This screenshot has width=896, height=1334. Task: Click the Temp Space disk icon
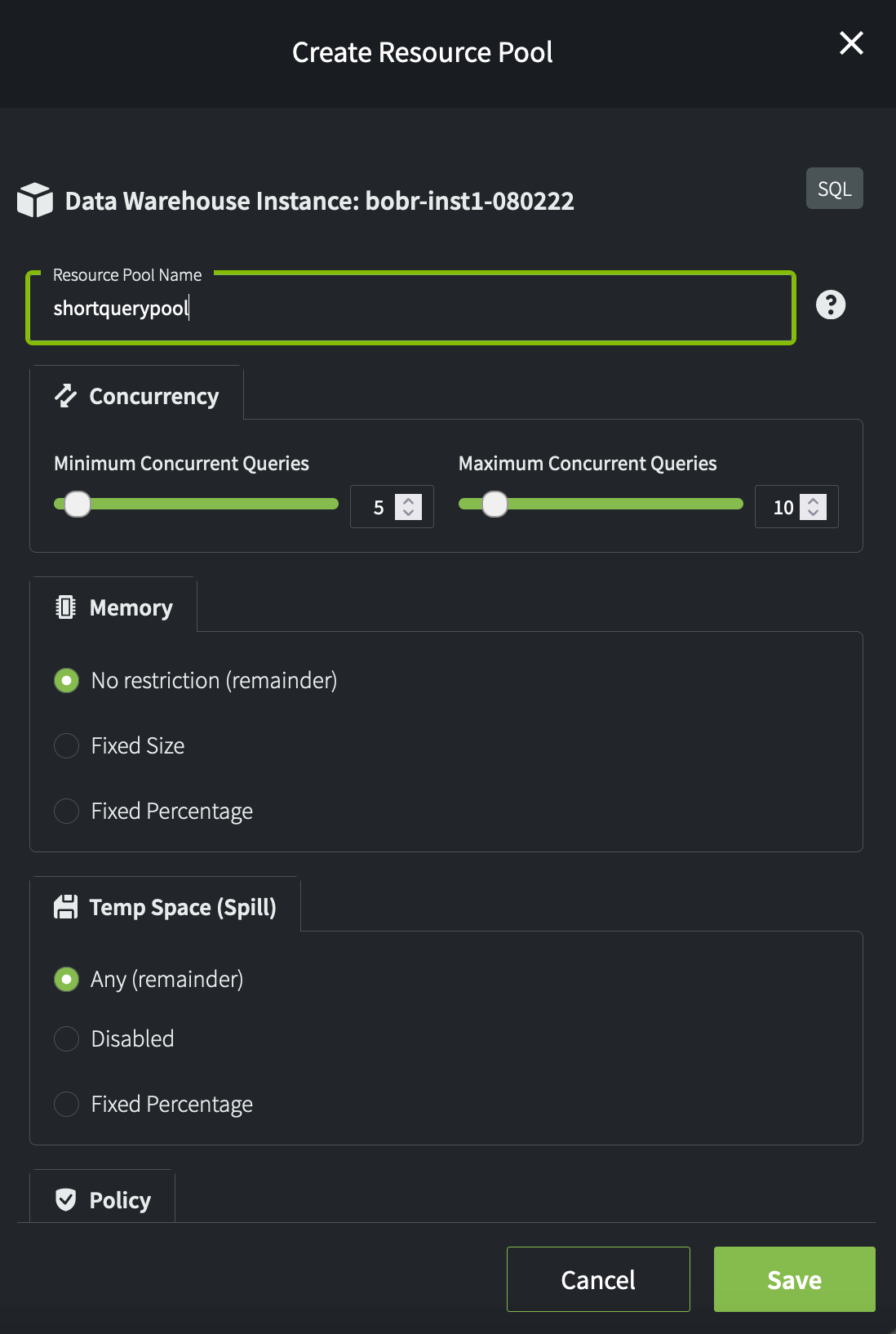65,906
